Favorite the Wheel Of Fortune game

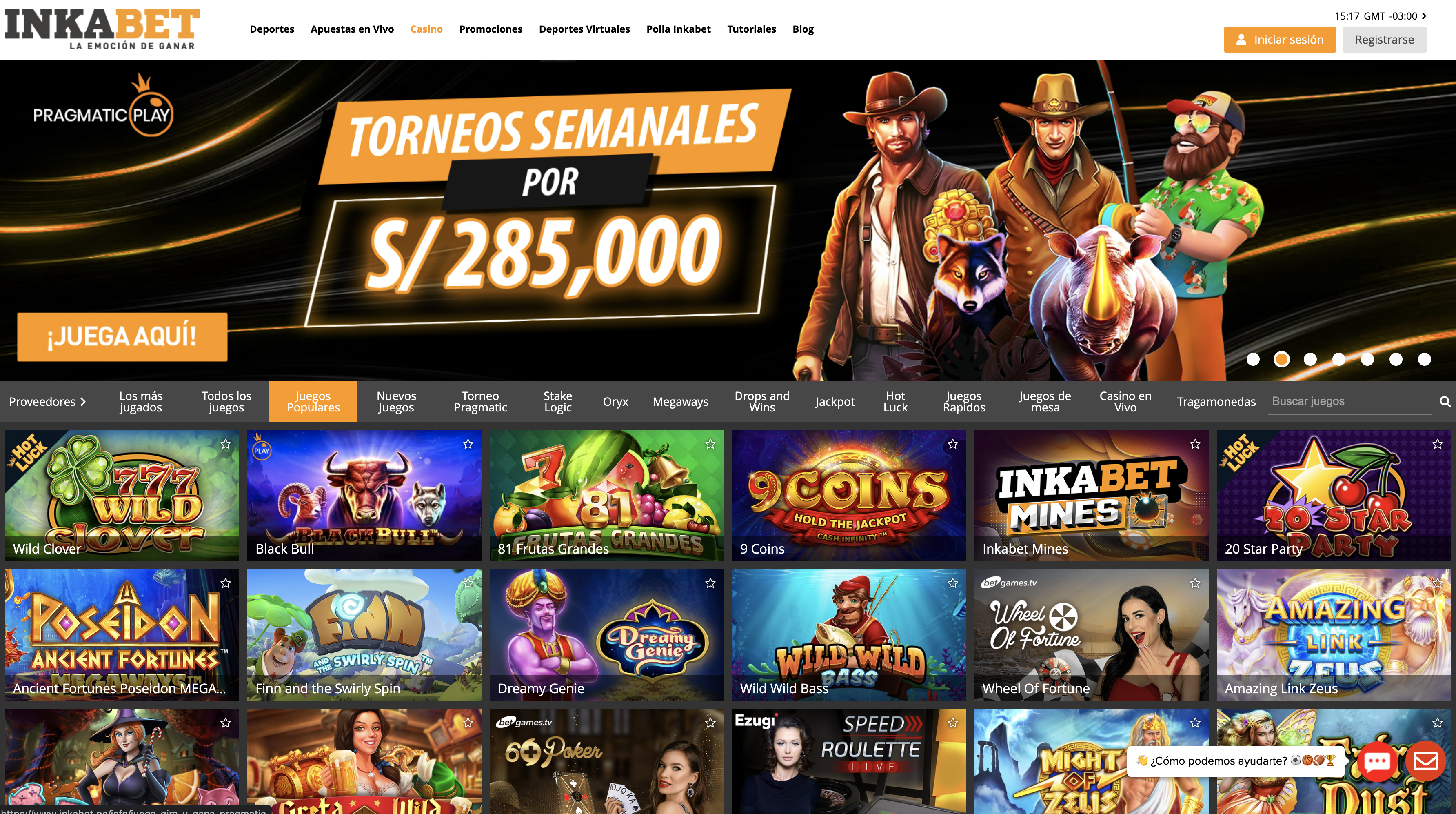coord(1195,583)
